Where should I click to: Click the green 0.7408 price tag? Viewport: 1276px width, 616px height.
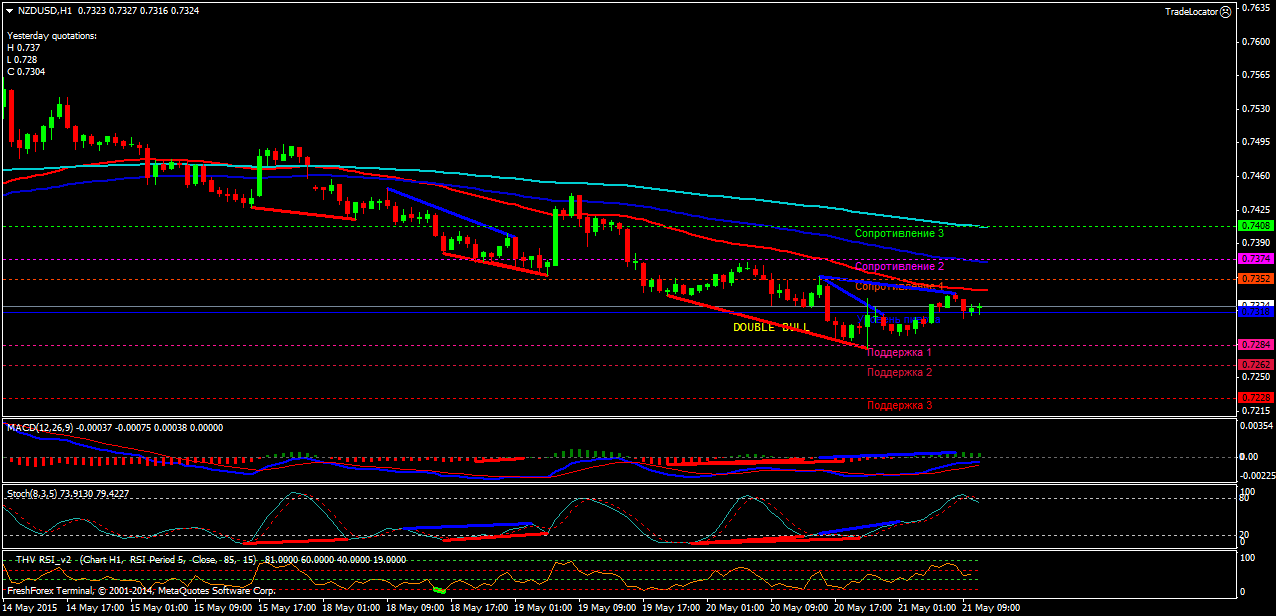tap(1255, 226)
